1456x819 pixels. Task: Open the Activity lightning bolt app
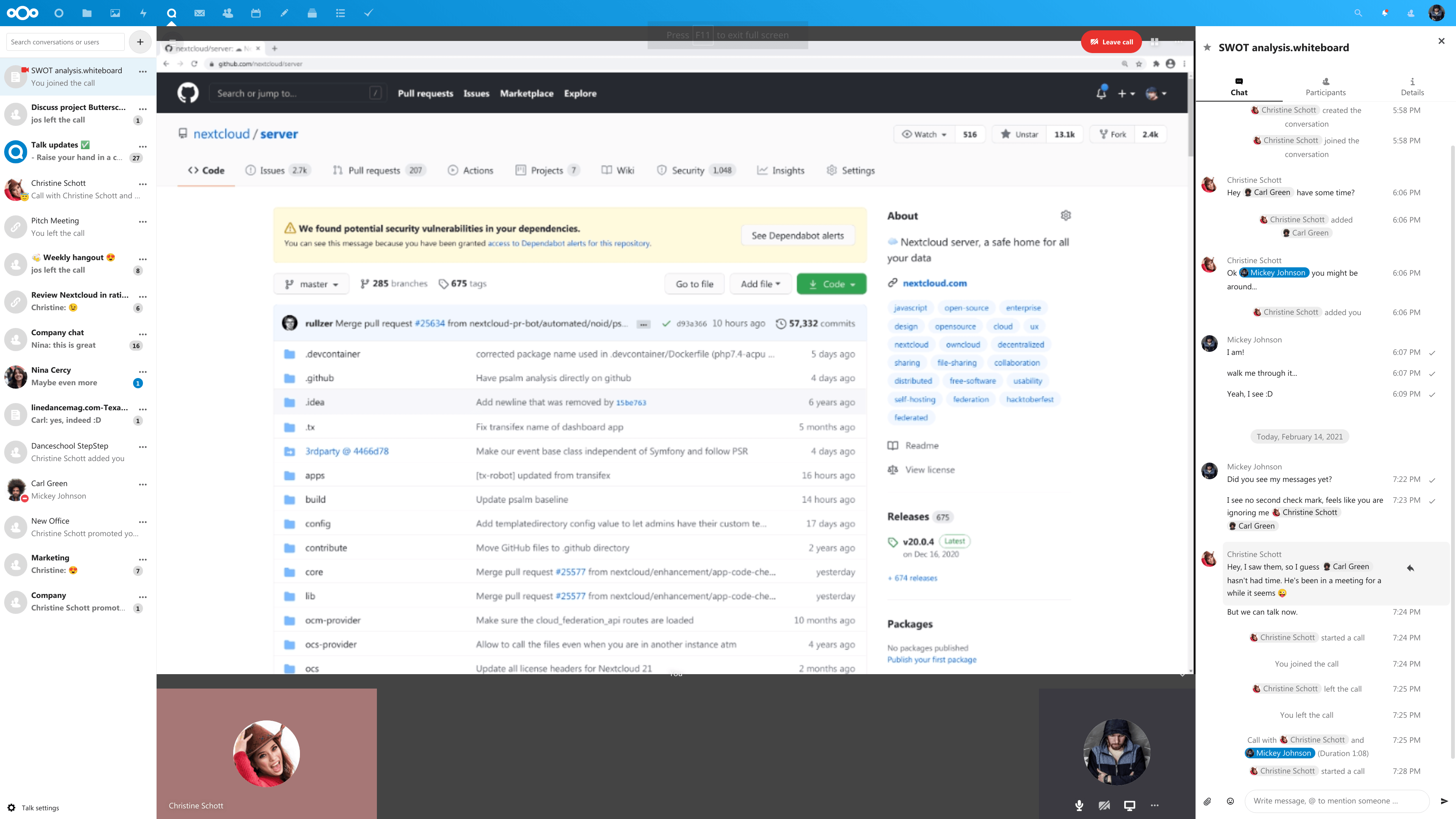click(x=143, y=13)
